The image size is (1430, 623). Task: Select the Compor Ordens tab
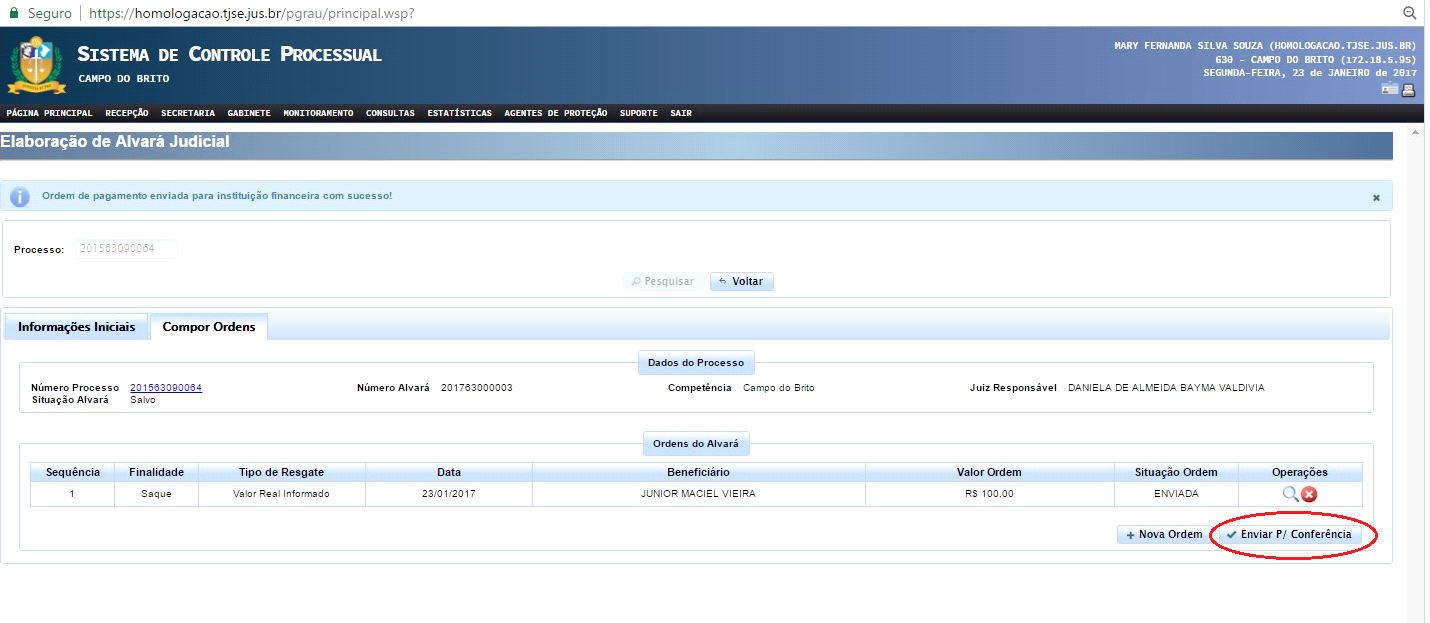point(208,327)
